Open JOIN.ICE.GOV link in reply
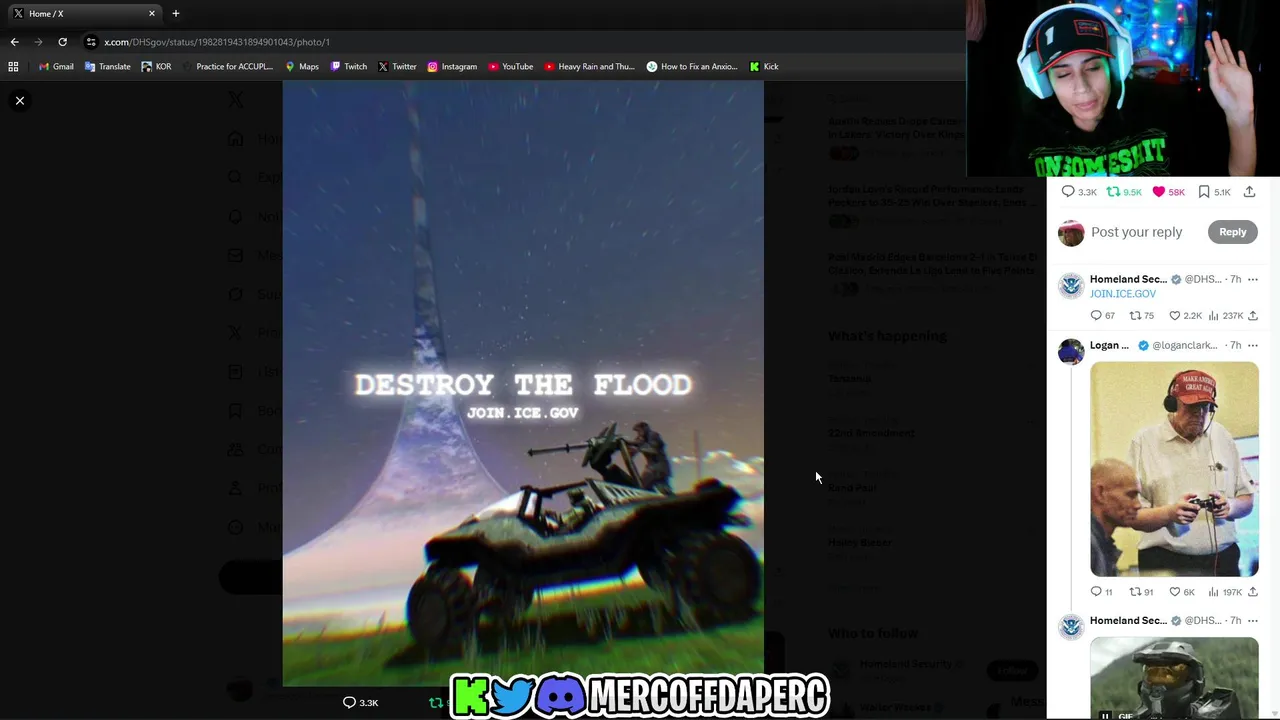 1122,294
